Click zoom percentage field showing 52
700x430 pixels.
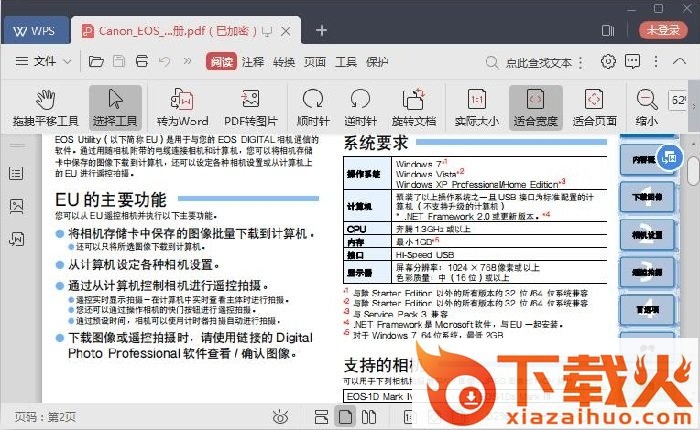[678, 100]
